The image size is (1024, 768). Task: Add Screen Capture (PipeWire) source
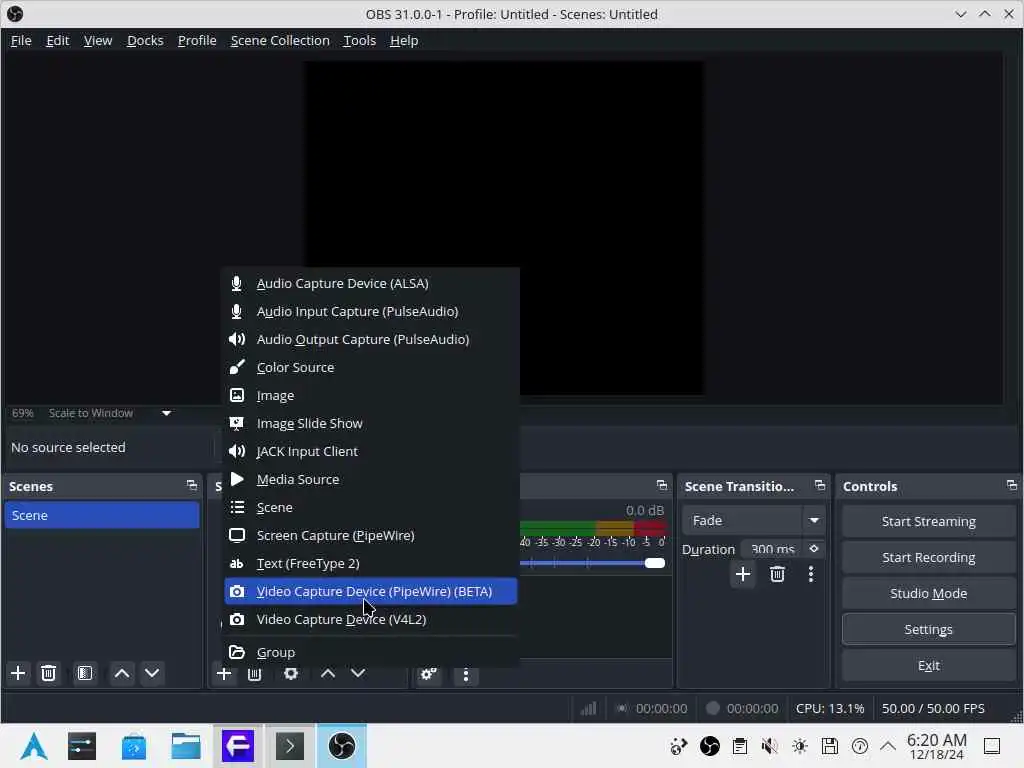(x=370, y=536)
